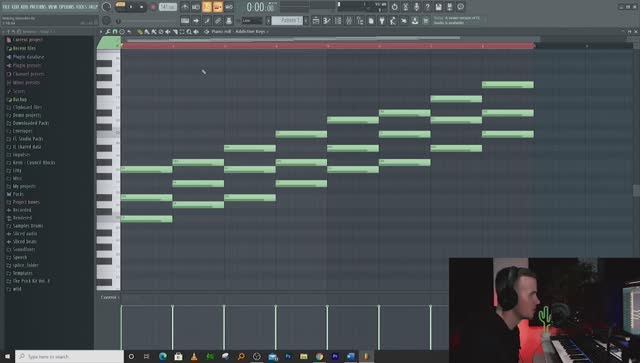The image size is (640, 363).
Task: Click the circular arrow icon in top toolbar
Action: click(394, 7)
